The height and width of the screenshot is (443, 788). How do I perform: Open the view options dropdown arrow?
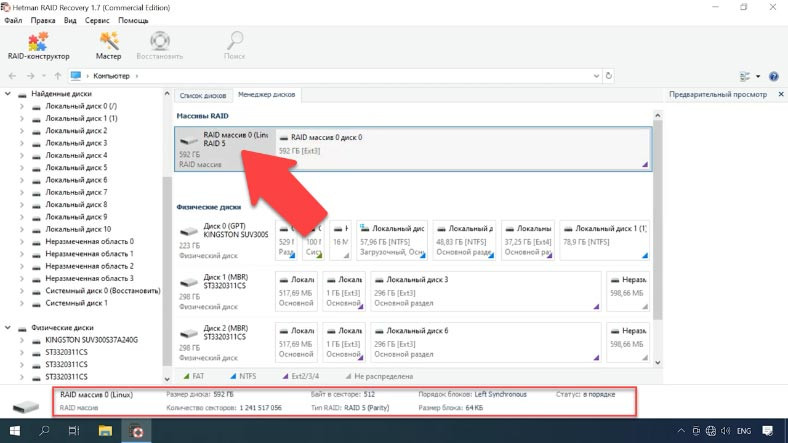coord(757,76)
